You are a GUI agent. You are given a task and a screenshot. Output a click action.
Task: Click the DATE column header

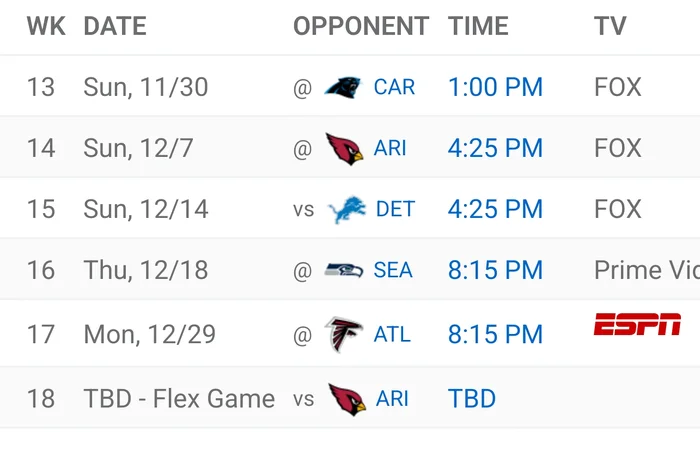click(x=115, y=26)
